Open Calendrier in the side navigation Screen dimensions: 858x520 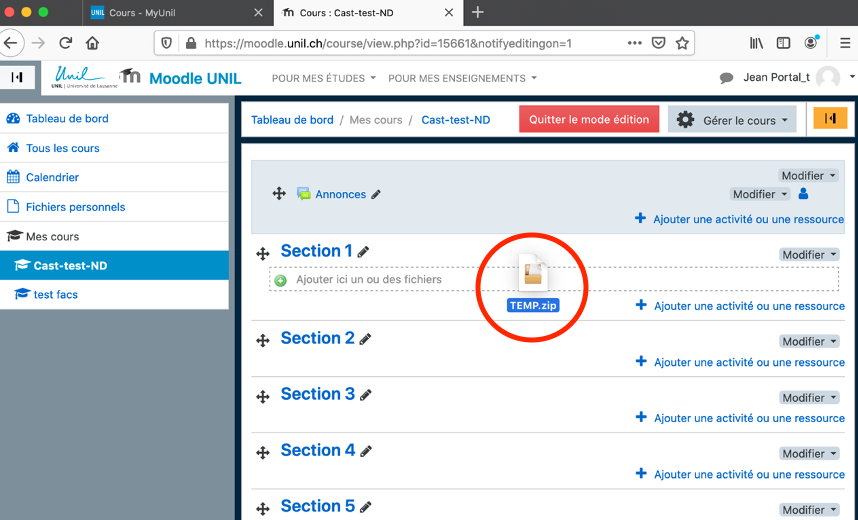click(x=52, y=177)
